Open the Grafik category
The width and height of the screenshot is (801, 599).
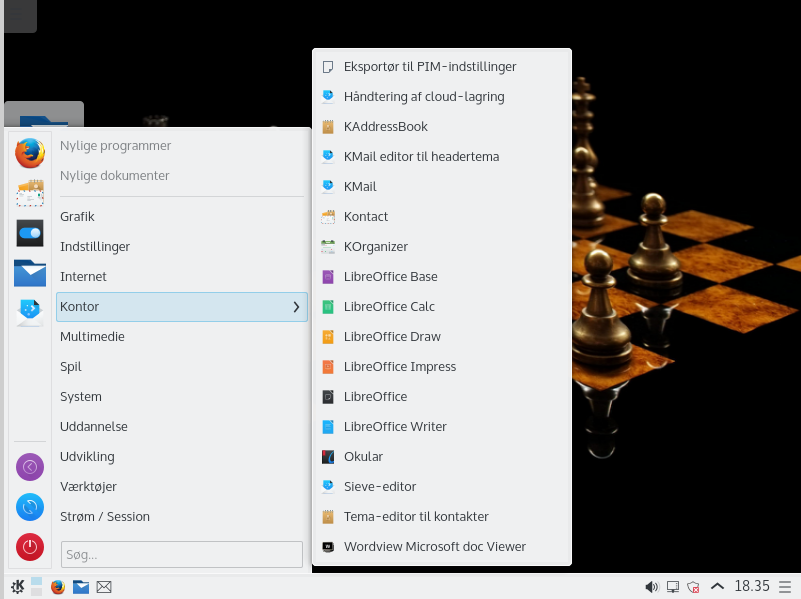click(x=182, y=217)
